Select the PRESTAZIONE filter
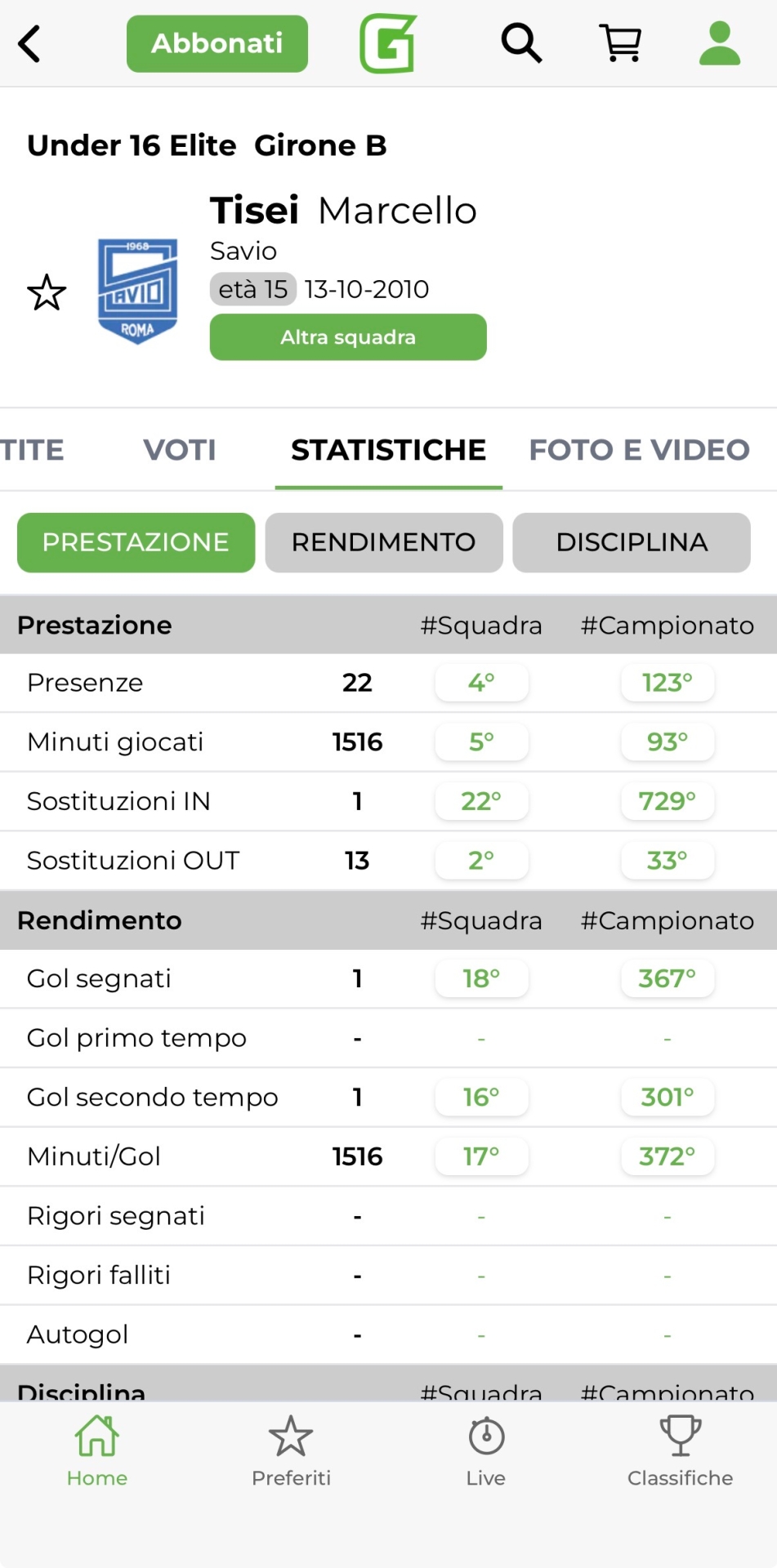The height and width of the screenshot is (1568, 777). point(136,542)
